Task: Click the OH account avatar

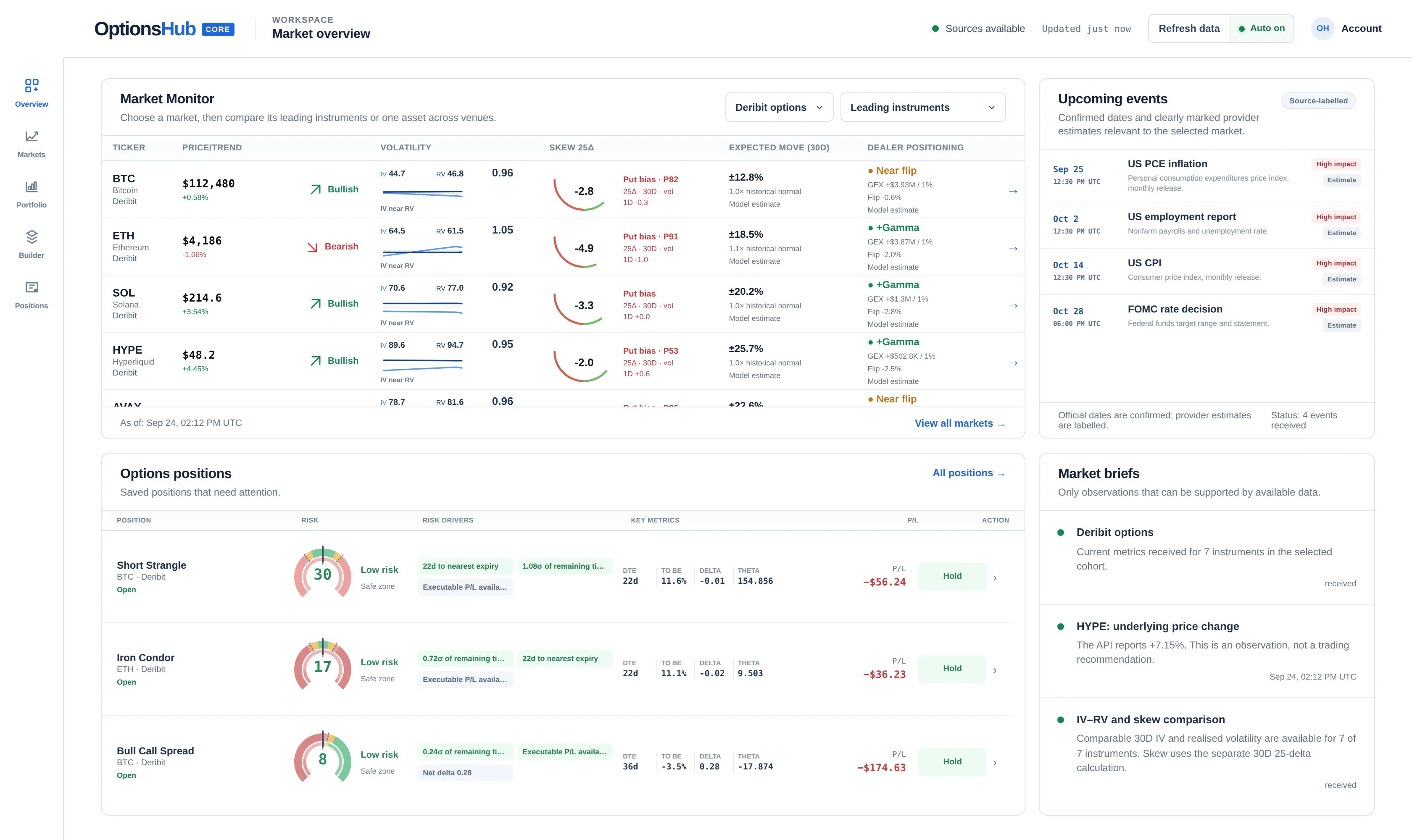Action: point(1322,28)
